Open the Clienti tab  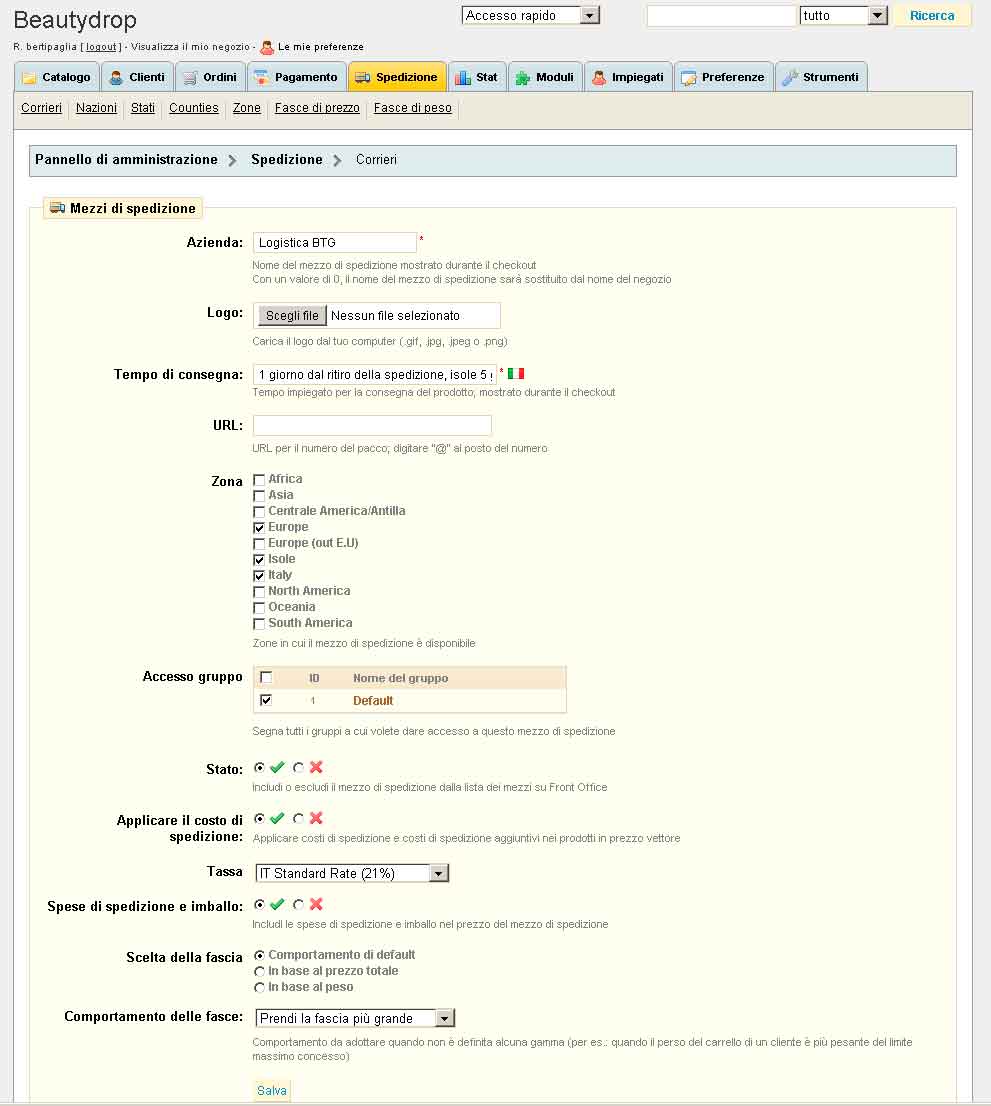(x=137, y=77)
